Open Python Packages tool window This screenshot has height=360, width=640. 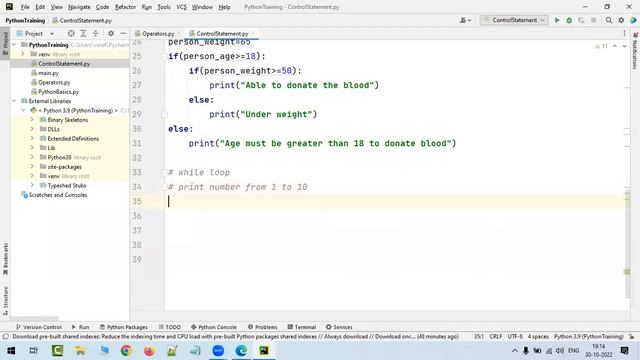pyautogui.click(x=124, y=327)
